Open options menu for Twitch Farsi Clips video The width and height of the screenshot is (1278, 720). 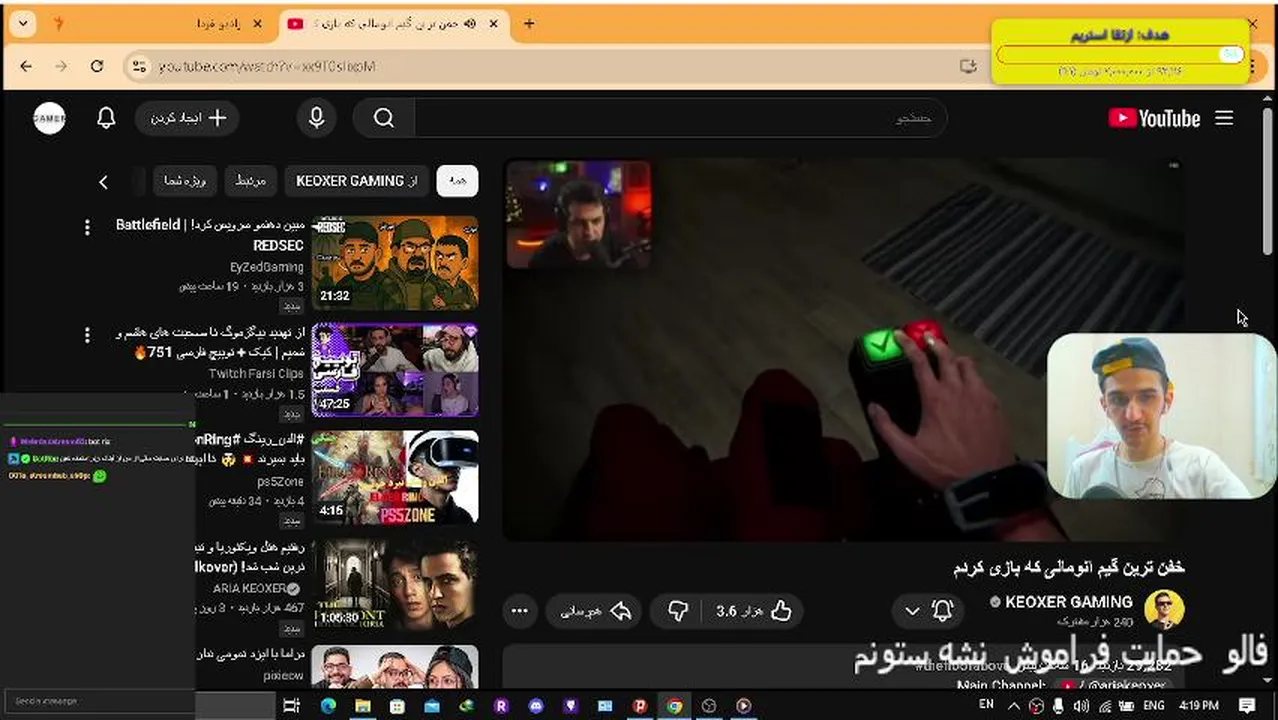click(x=87, y=334)
